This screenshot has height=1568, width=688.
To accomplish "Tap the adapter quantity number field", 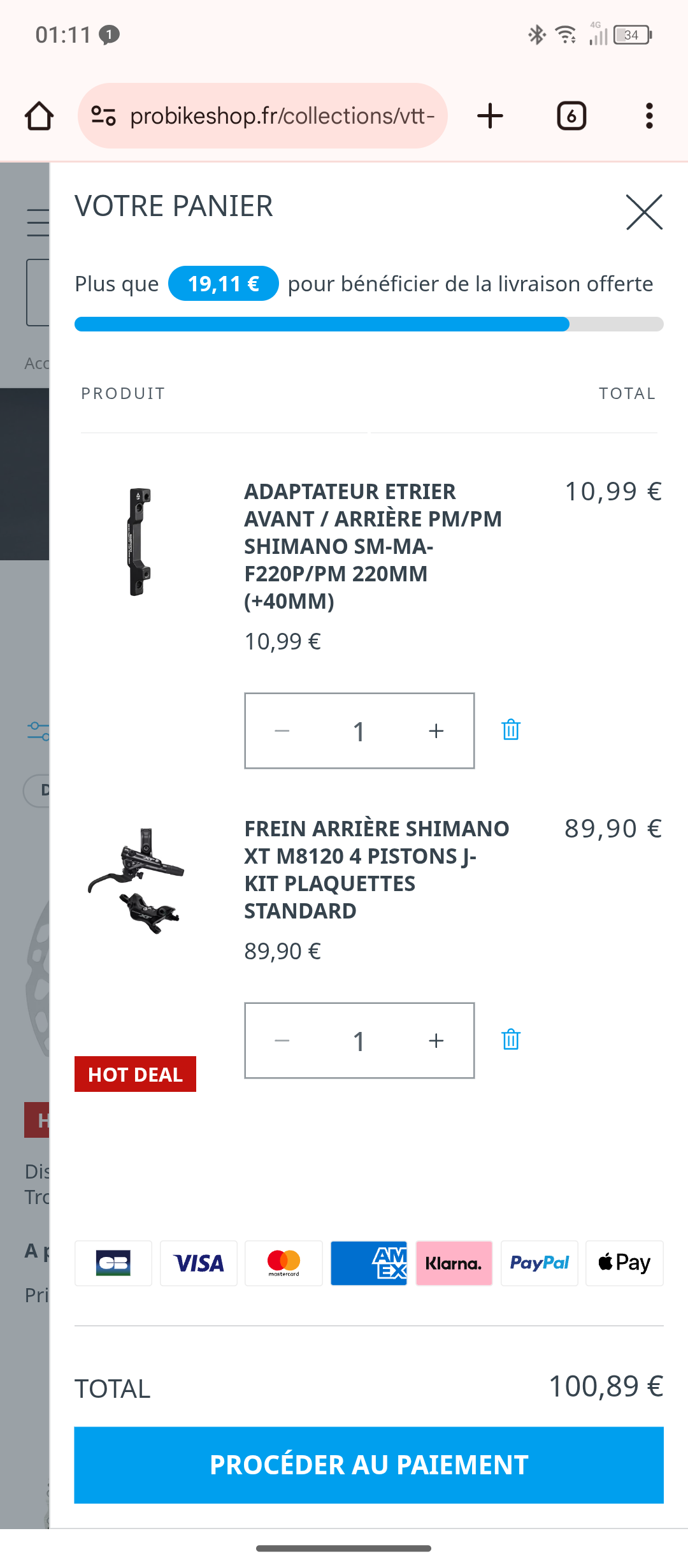I will tap(359, 731).
